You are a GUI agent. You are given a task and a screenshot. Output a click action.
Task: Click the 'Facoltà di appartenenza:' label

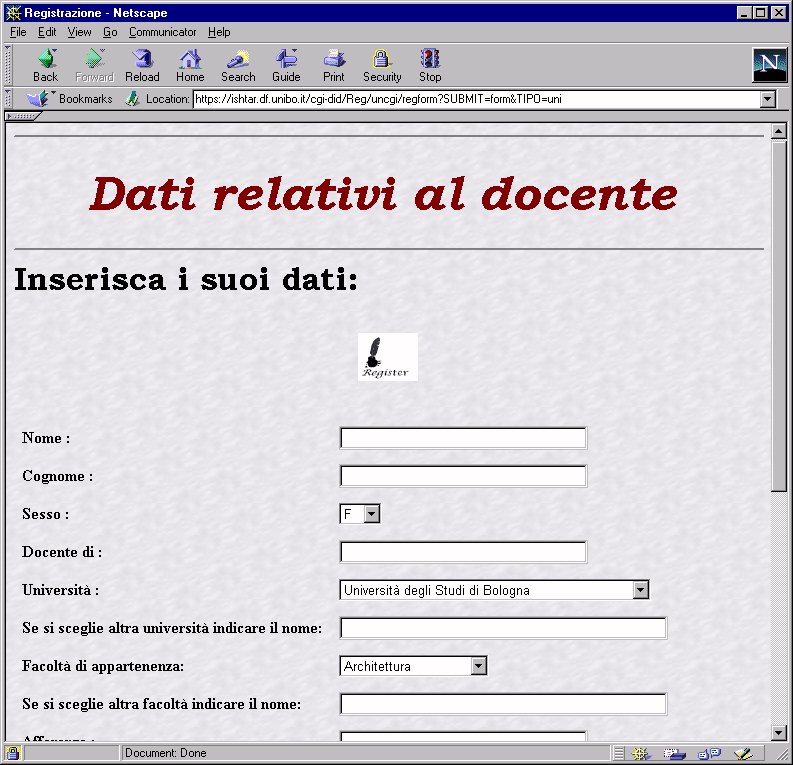click(103, 666)
